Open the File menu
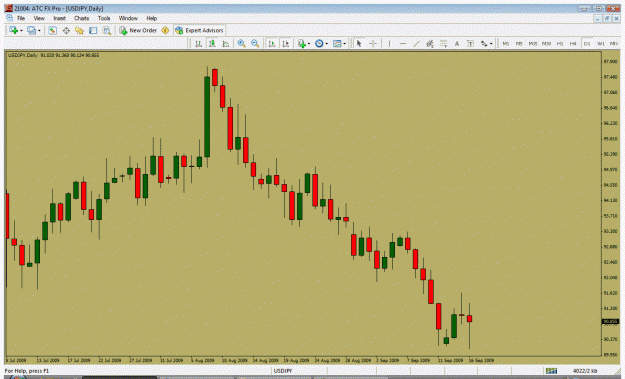The image size is (625, 379). (21, 18)
